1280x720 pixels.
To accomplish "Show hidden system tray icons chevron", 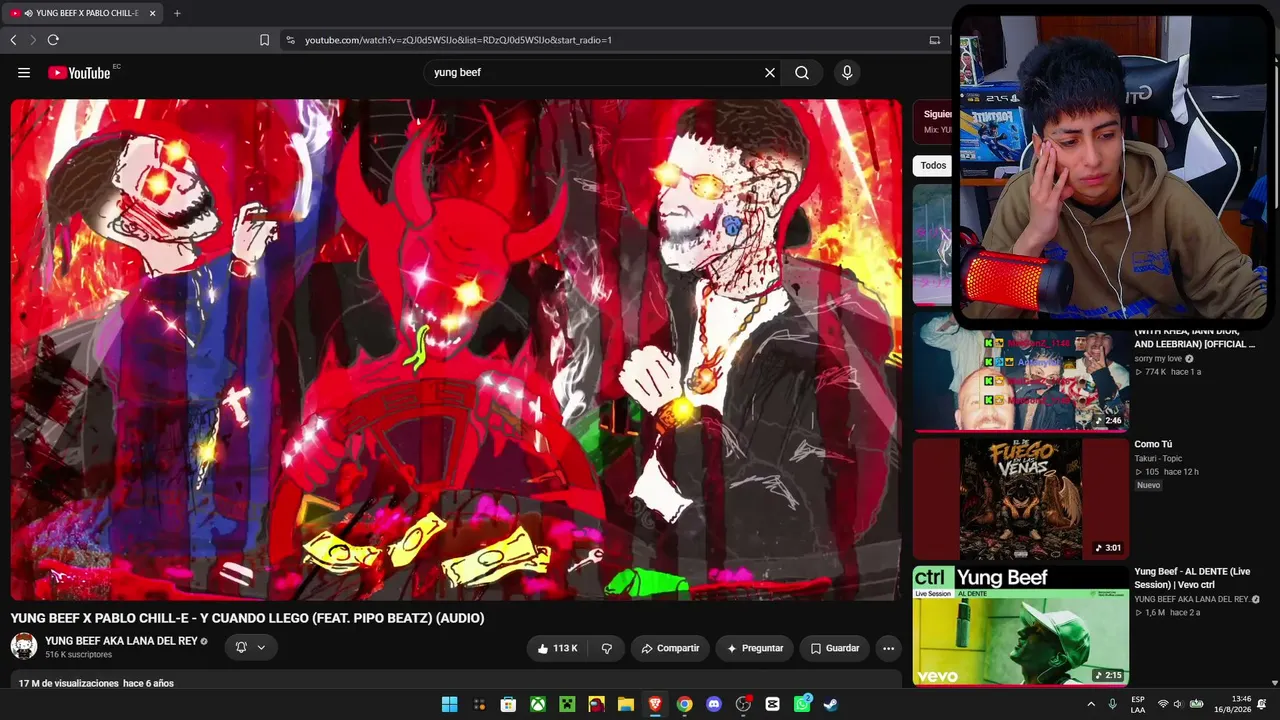I will click(1091, 704).
